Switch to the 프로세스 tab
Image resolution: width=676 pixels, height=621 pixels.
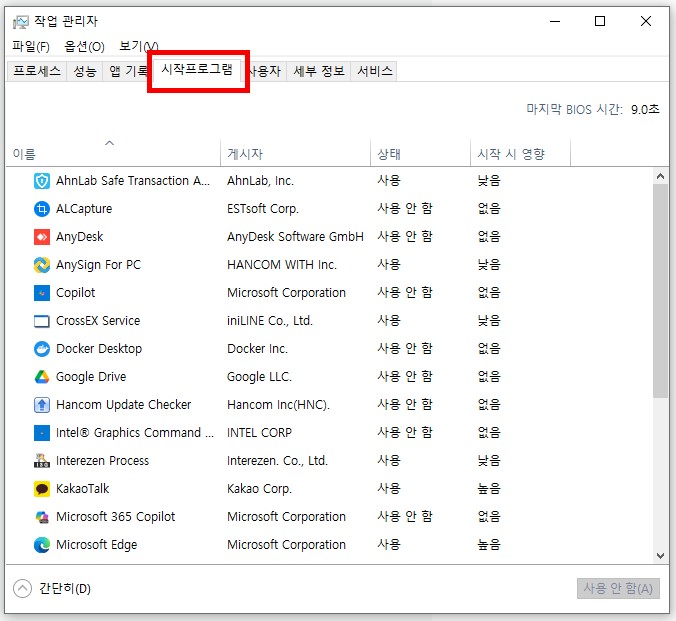coord(37,71)
